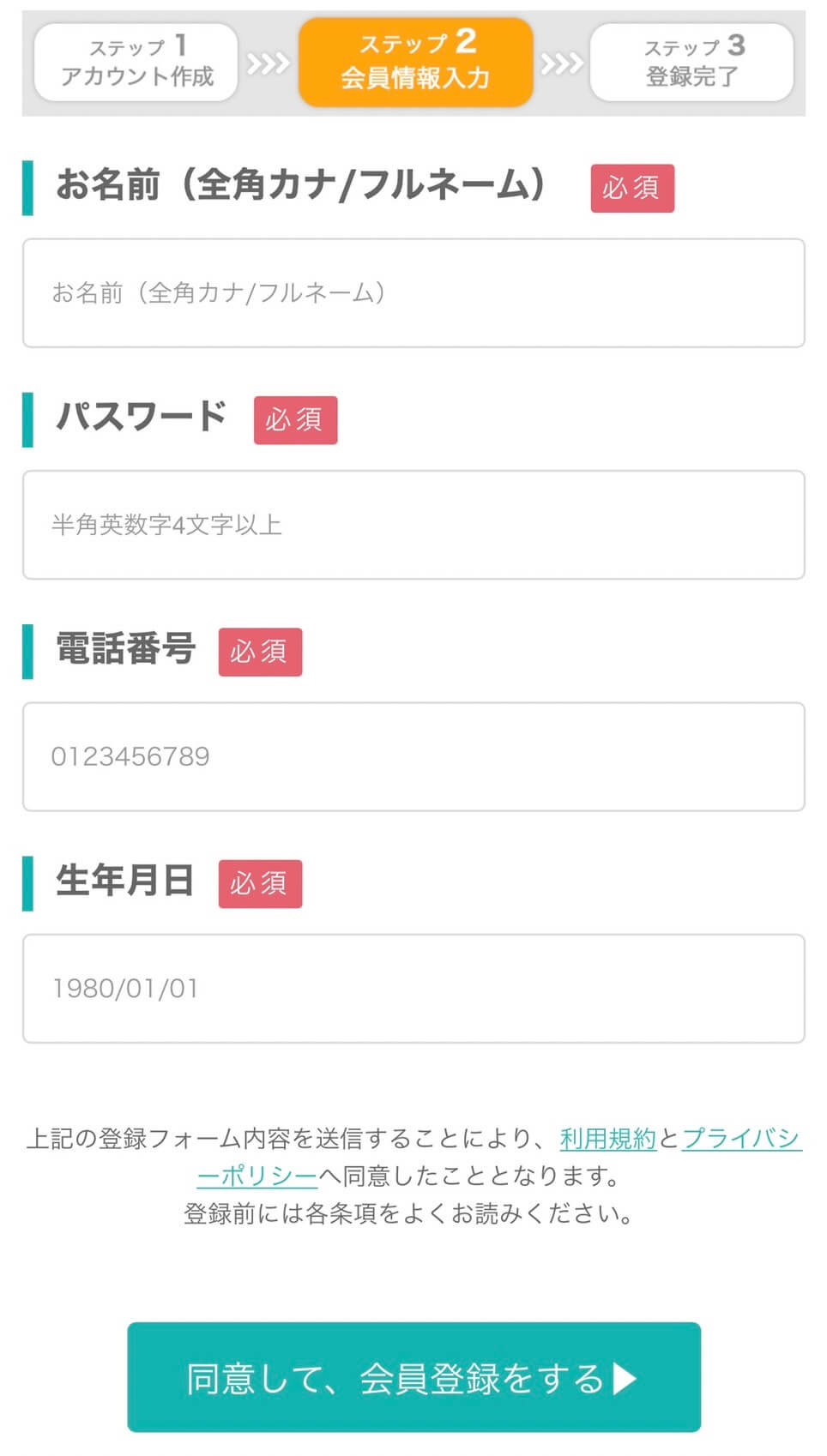Focus the 電話番号 phone number field
Viewport: 827px width, 1456px height.
413,756
